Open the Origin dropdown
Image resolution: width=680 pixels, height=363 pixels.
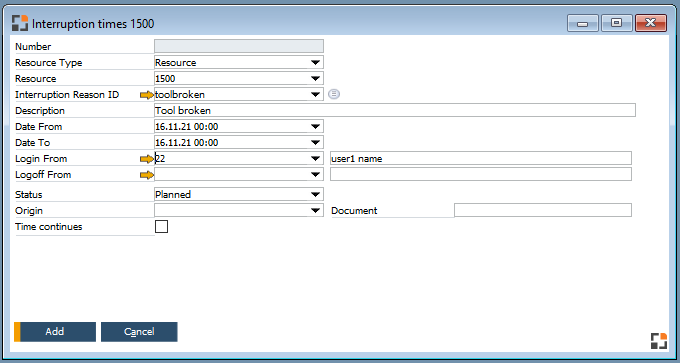point(315,210)
